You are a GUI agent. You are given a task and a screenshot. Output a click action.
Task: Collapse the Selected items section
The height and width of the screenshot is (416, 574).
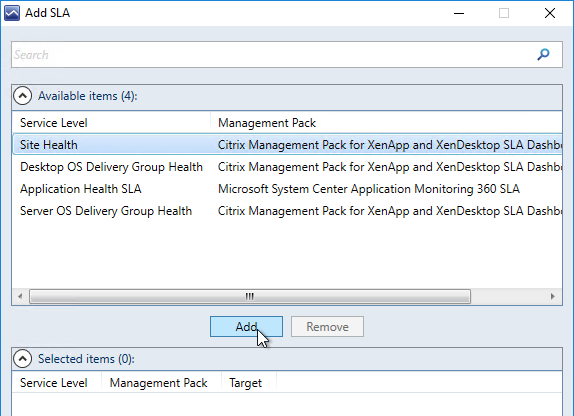click(x=22, y=359)
